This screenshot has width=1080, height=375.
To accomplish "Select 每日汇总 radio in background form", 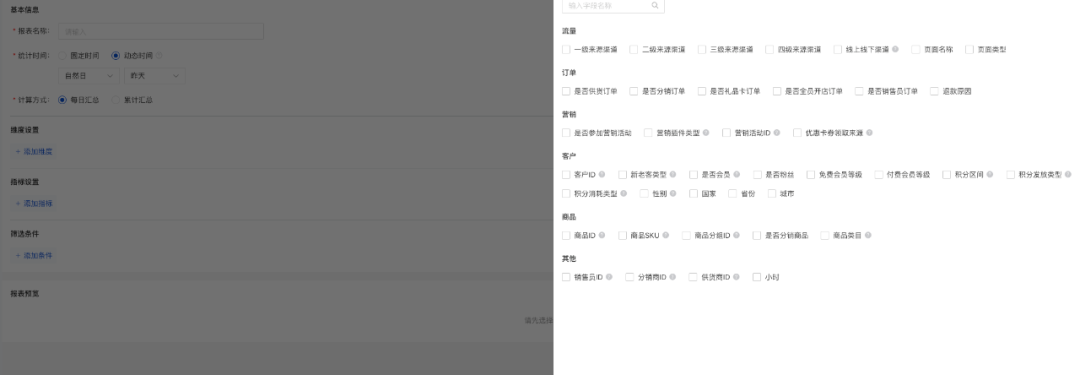I will [x=63, y=100].
